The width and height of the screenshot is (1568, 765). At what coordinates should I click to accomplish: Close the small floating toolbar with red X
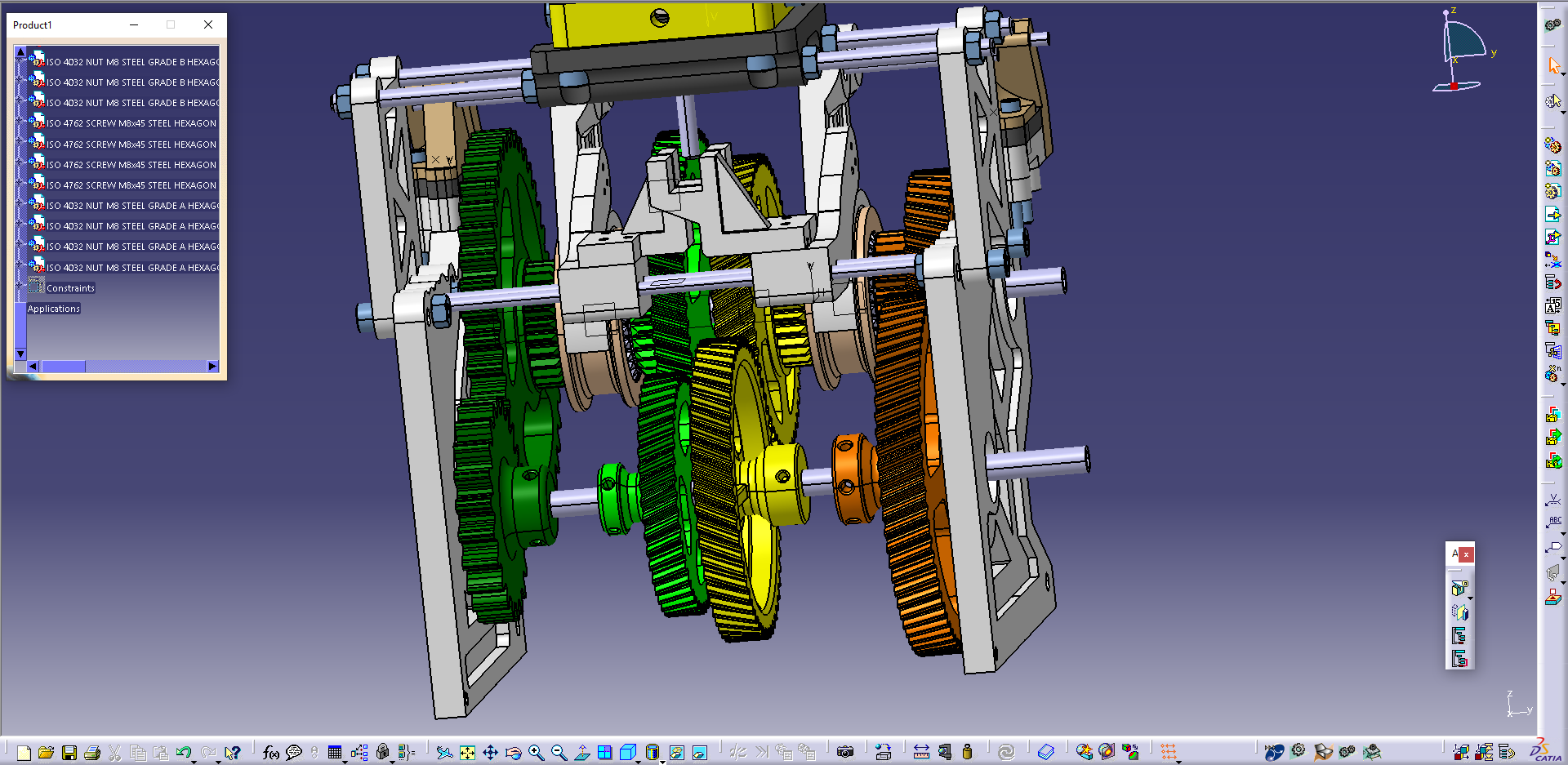(1467, 554)
